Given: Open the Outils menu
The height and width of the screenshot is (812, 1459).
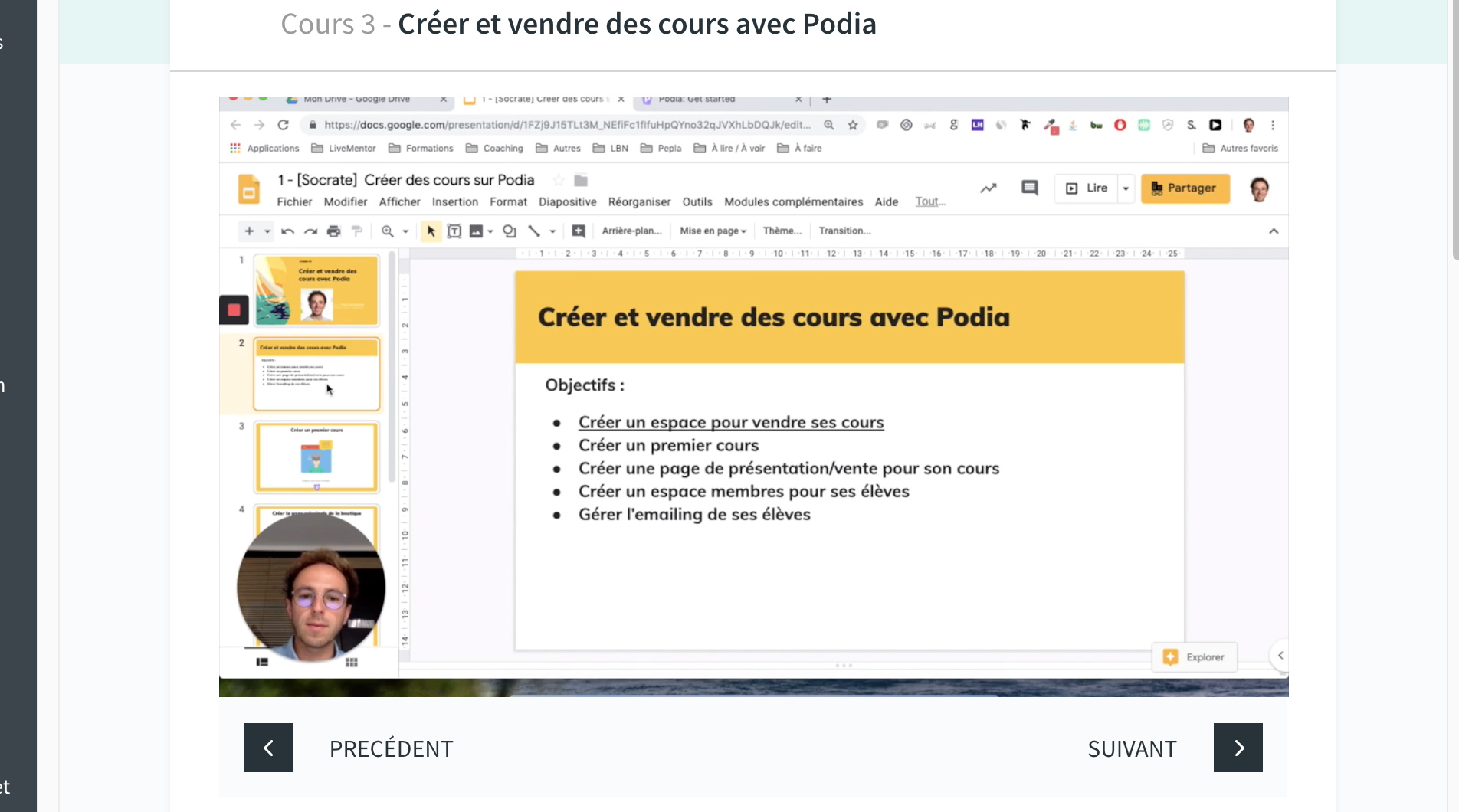Looking at the screenshot, I should 697,201.
